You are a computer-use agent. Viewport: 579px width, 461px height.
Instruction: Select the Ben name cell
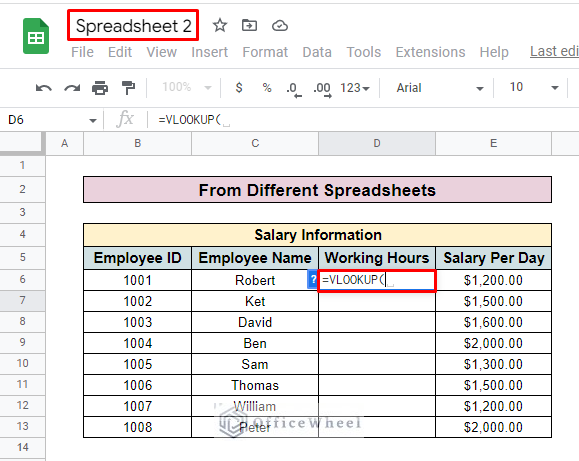[255, 344]
